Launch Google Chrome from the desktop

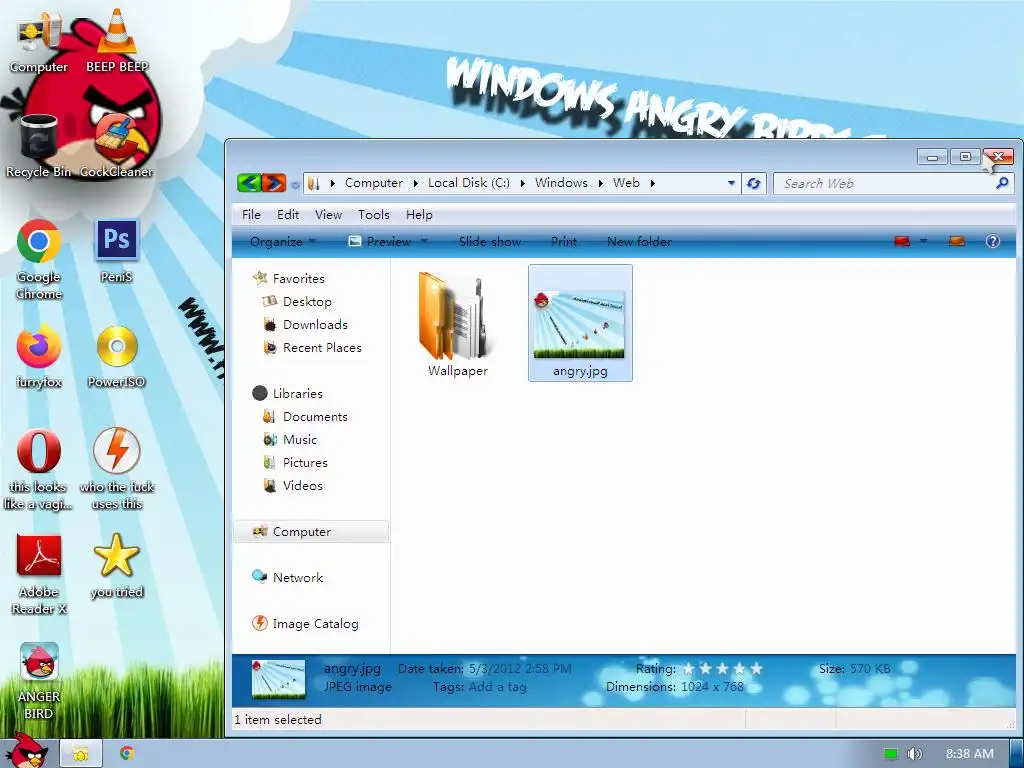click(39, 259)
